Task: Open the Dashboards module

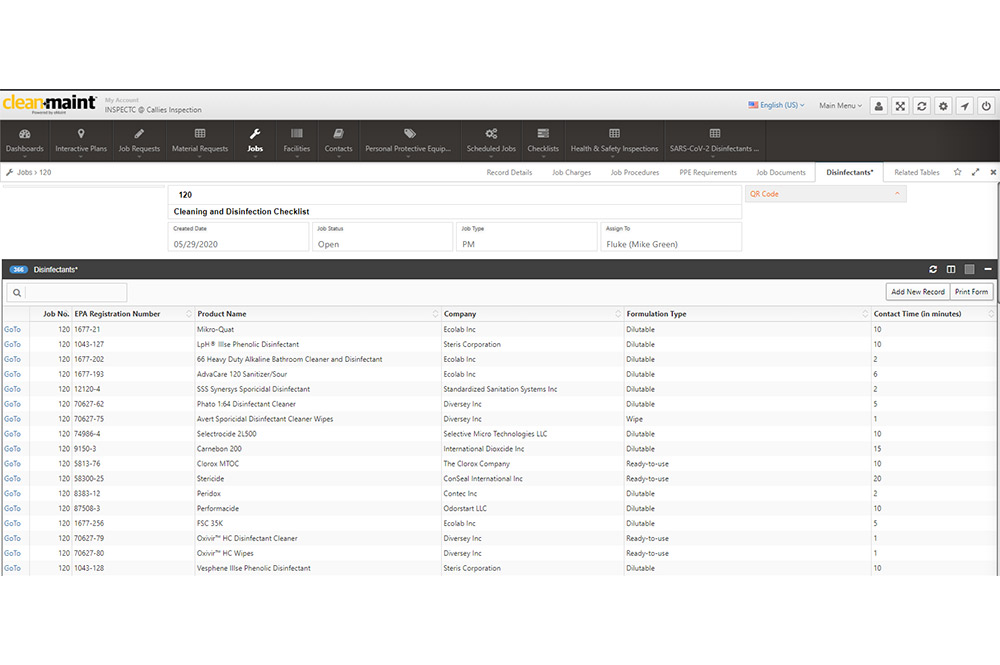Action: click(x=25, y=140)
